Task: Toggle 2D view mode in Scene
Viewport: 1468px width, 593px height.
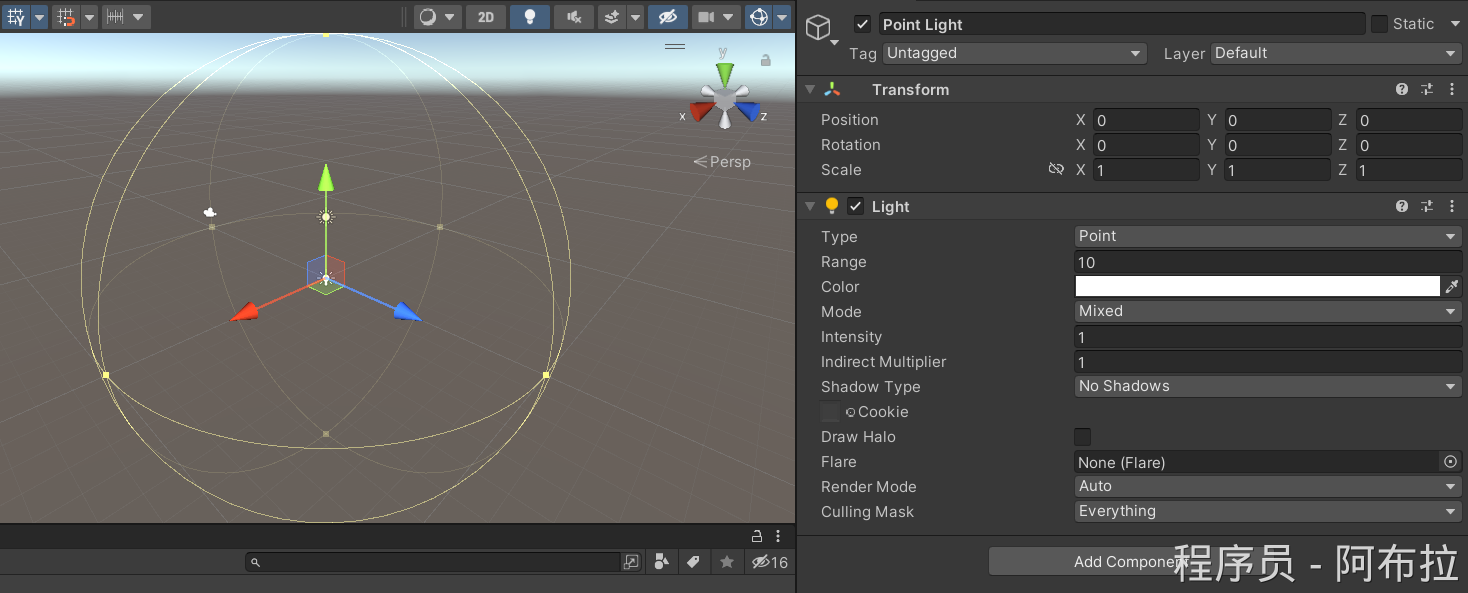Action: click(485, 17)
